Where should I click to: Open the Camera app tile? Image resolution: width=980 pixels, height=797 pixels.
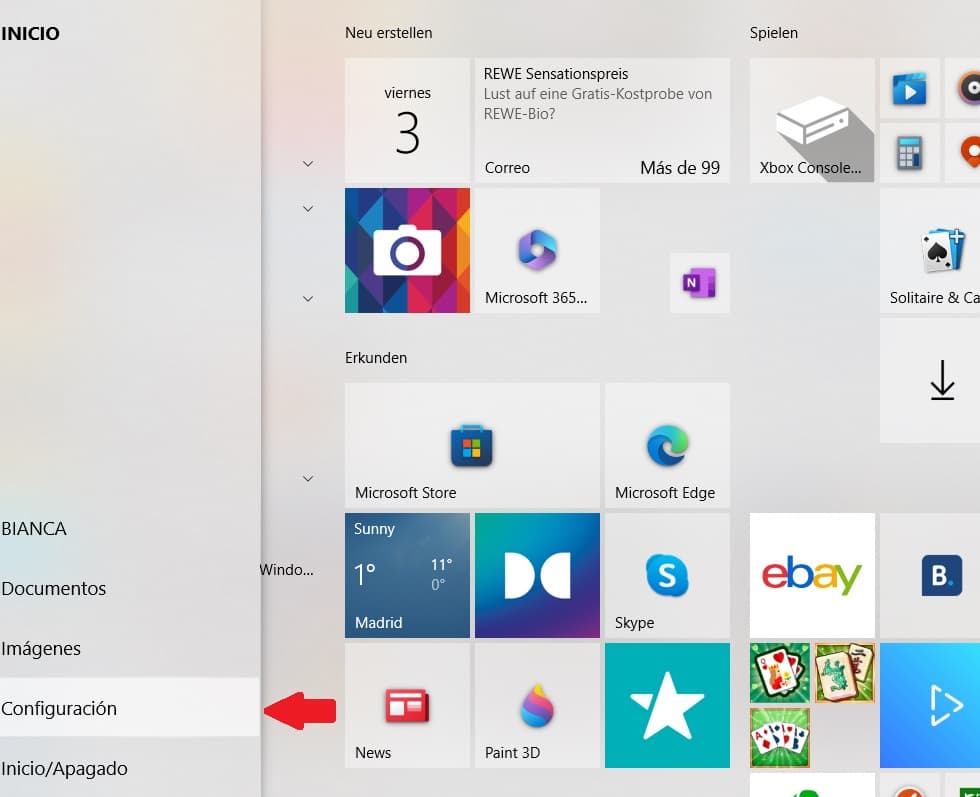point(407,250)
